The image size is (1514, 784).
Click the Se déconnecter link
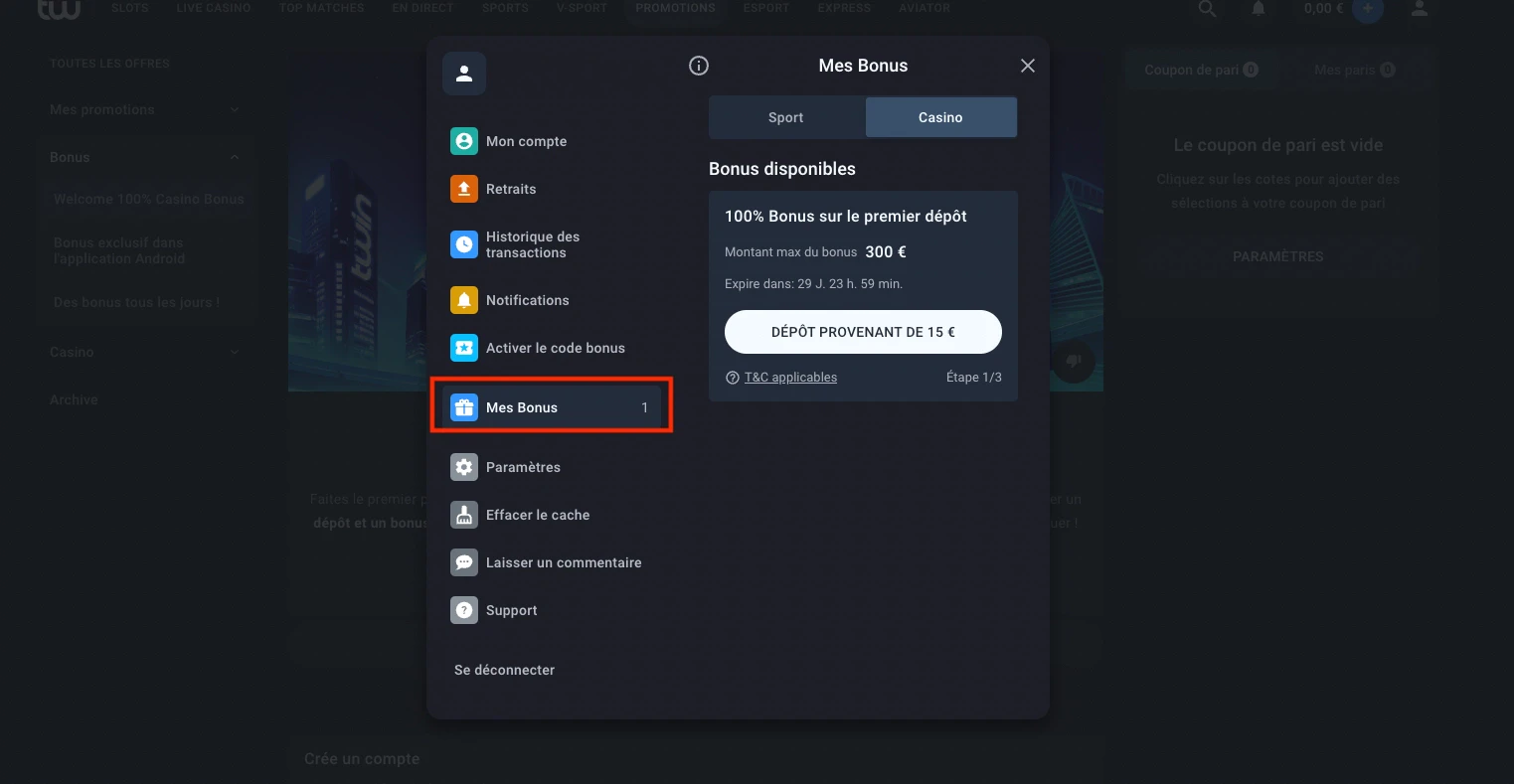pyautogui.click(x=504, y=670)
